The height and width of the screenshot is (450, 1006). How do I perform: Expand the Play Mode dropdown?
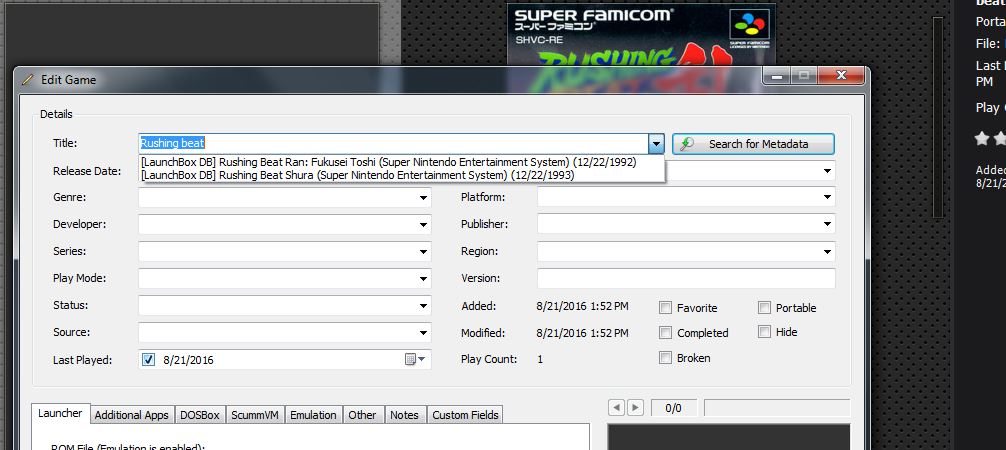[x=423, y=279]
